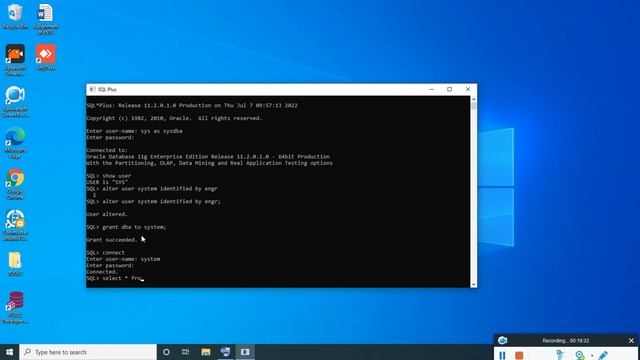The height and width of the screenshot is (360, 640).
Task: Click the "select * fro" prompt line
Action: coord(114,278)
